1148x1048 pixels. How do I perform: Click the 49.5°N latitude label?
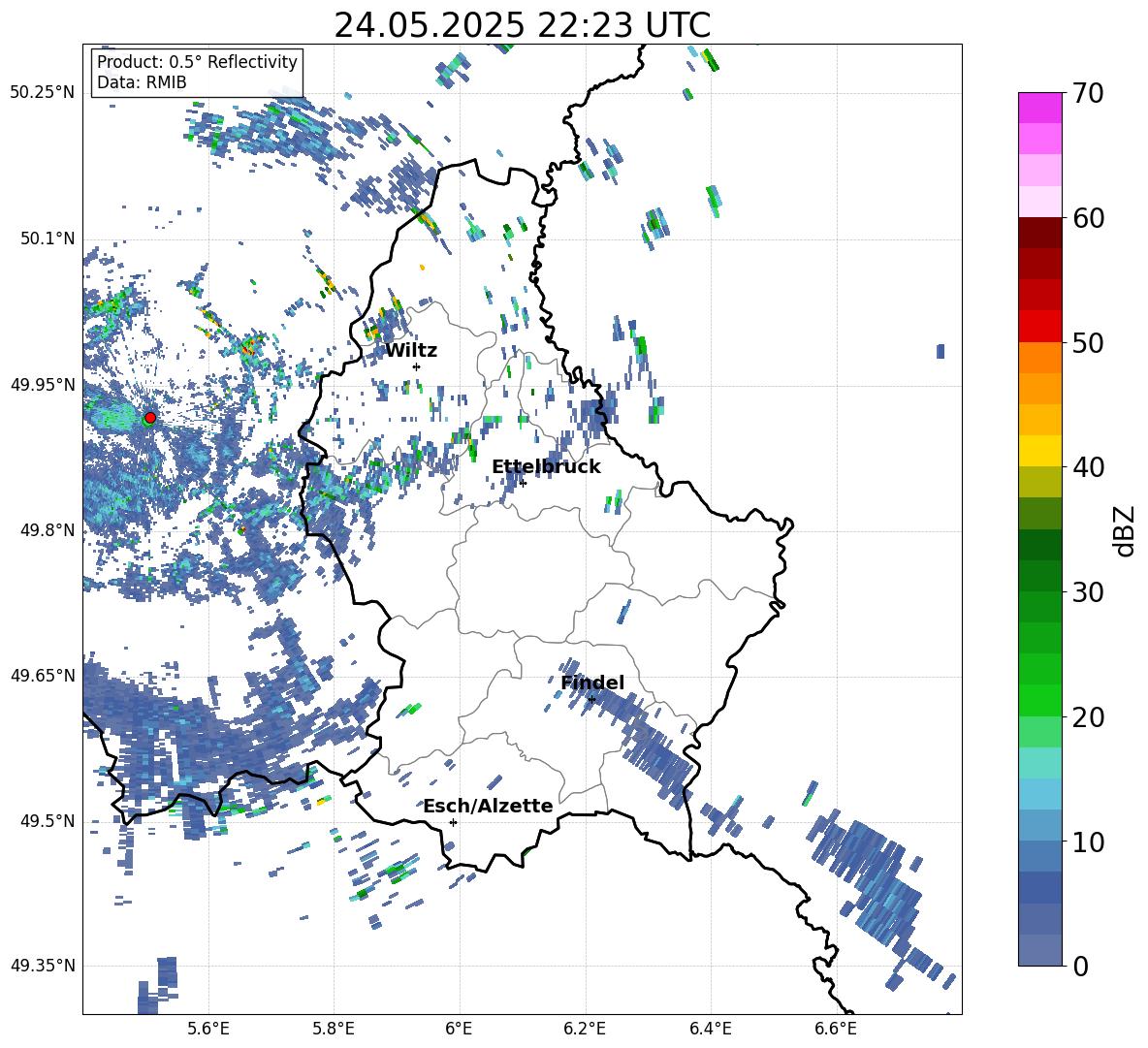point(48,820)
